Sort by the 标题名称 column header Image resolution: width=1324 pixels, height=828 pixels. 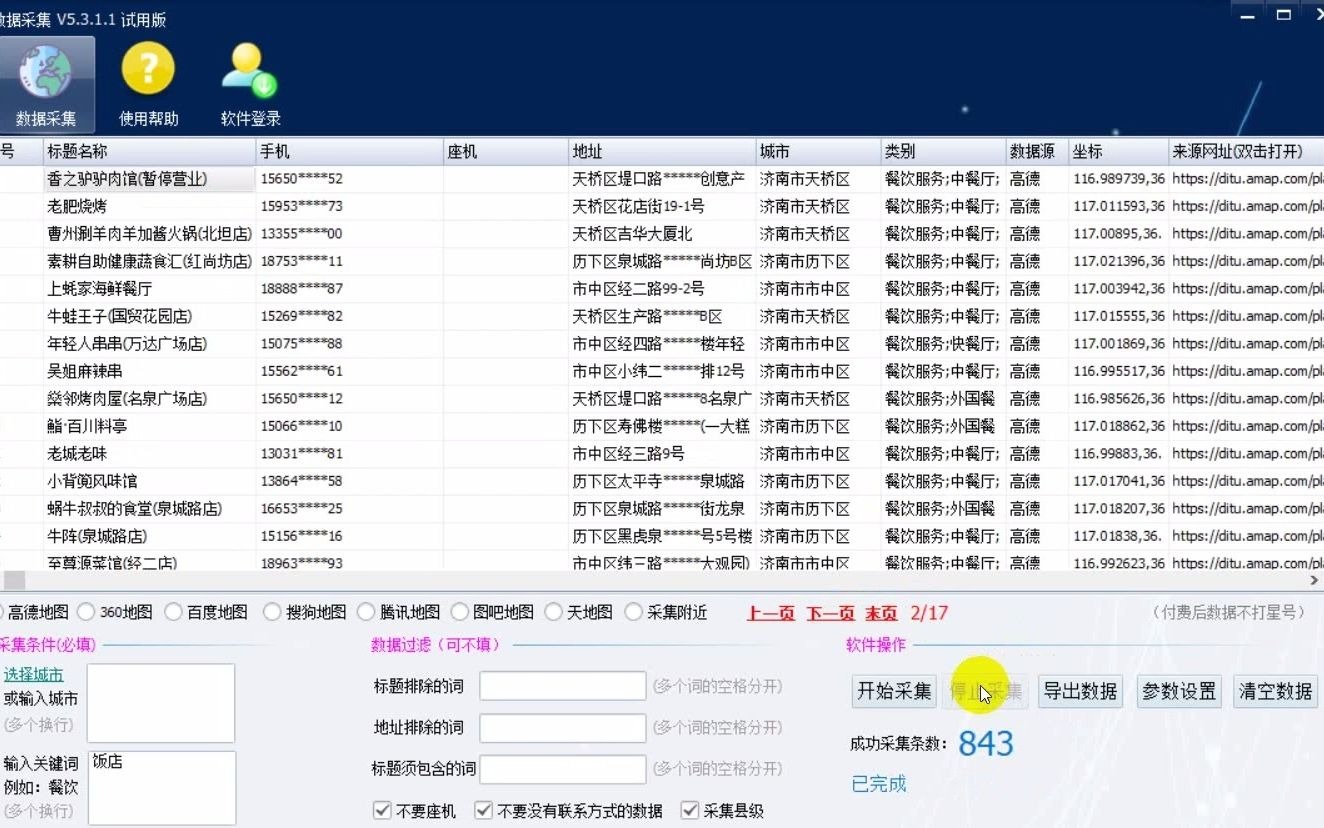(x=150, y=152)
